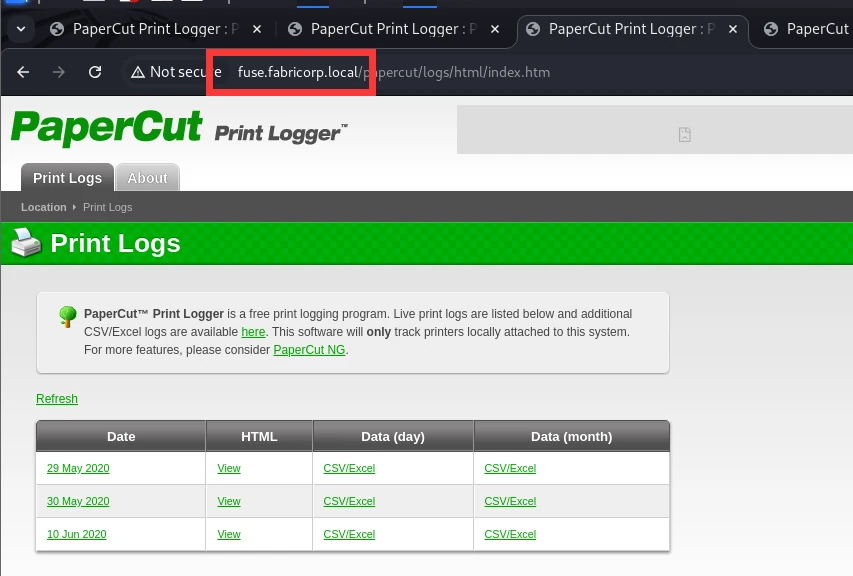Download daily CSV/Excel for 29 May 2020
The image size is (853, 576).
tap(349, 468)
